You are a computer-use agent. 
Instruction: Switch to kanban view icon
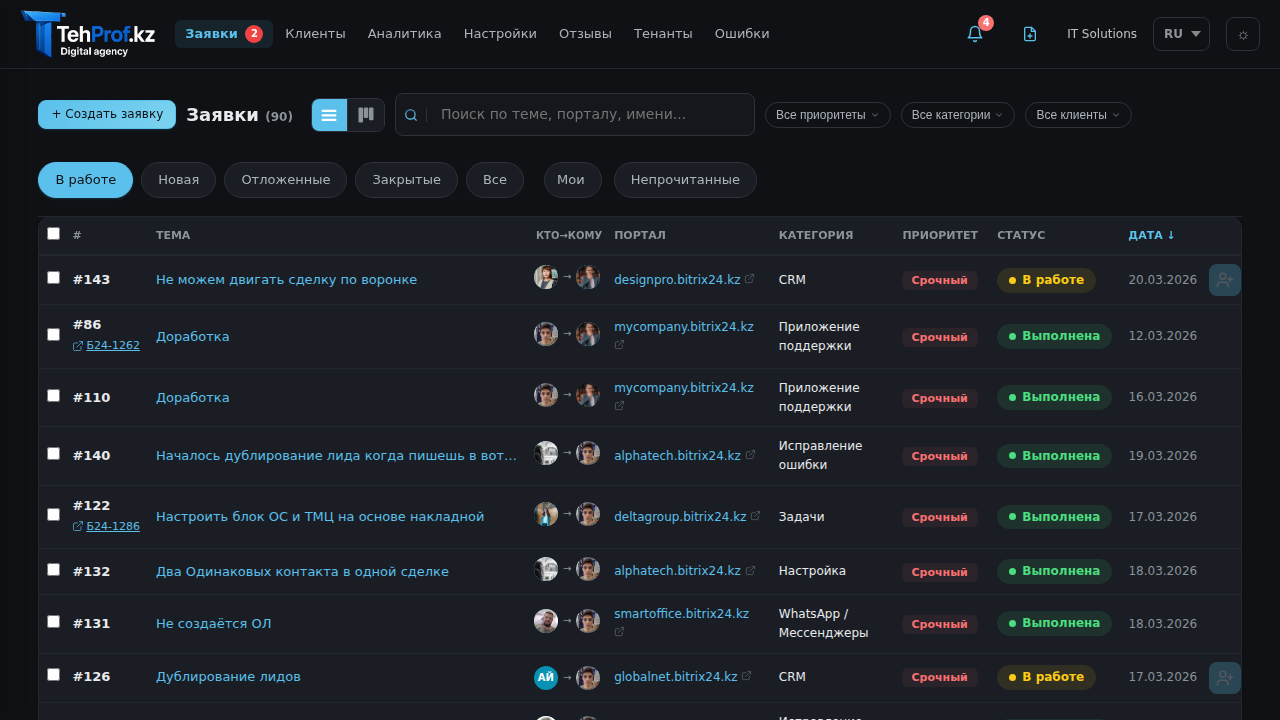click(x=365, y=114)
